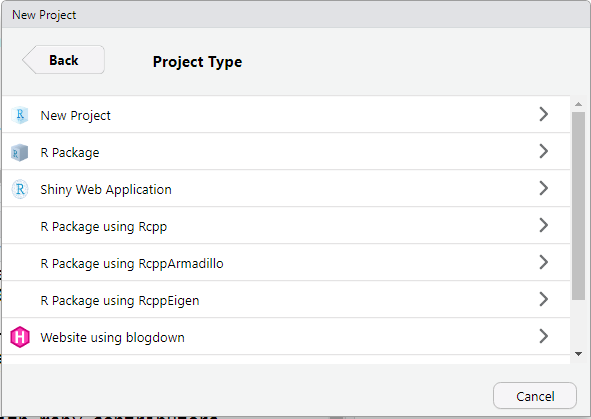Select the R Package label
Viewport: 591px width, 419px height.
[70, 153]
